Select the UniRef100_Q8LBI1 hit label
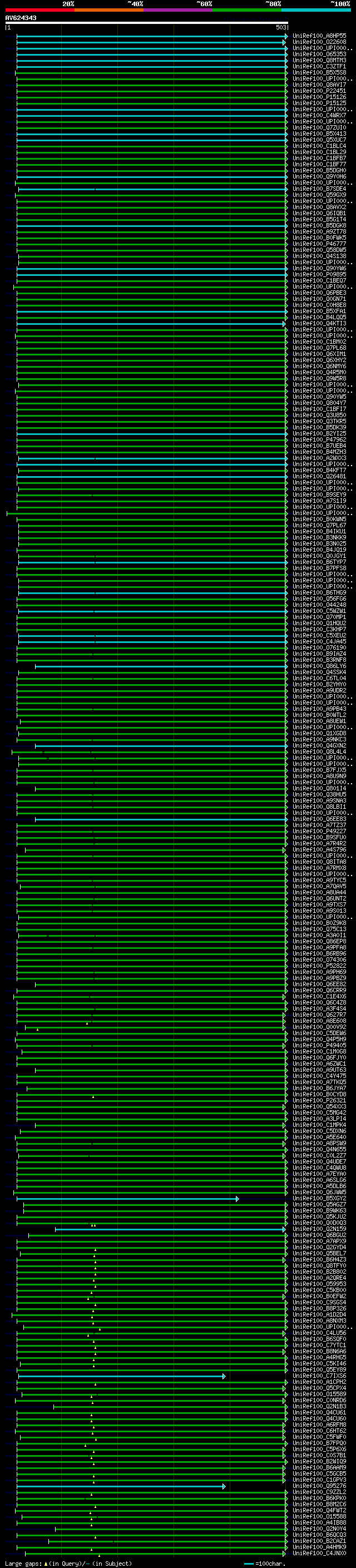 319,807
